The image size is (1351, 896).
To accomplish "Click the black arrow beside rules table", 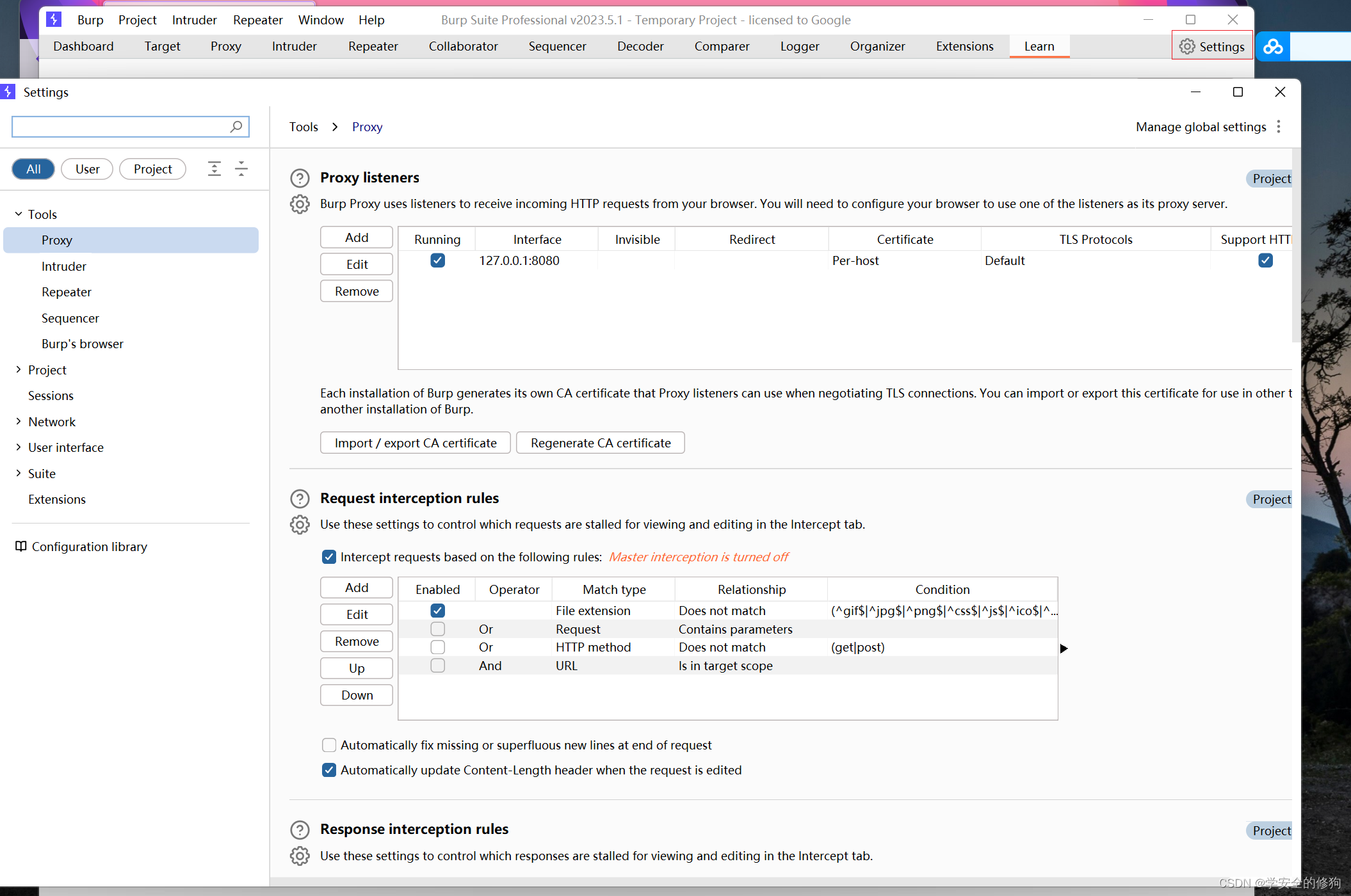I will pos(1064,648).
